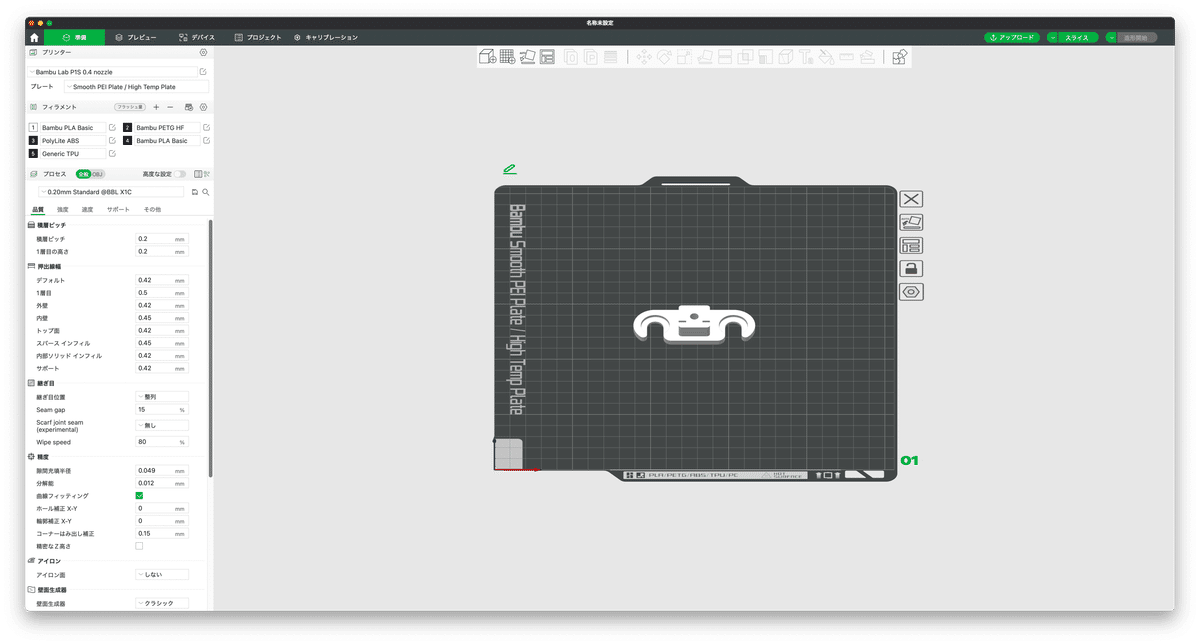
Task: Select the Rotate tool in top toolbar
Action: click(664, 57)
